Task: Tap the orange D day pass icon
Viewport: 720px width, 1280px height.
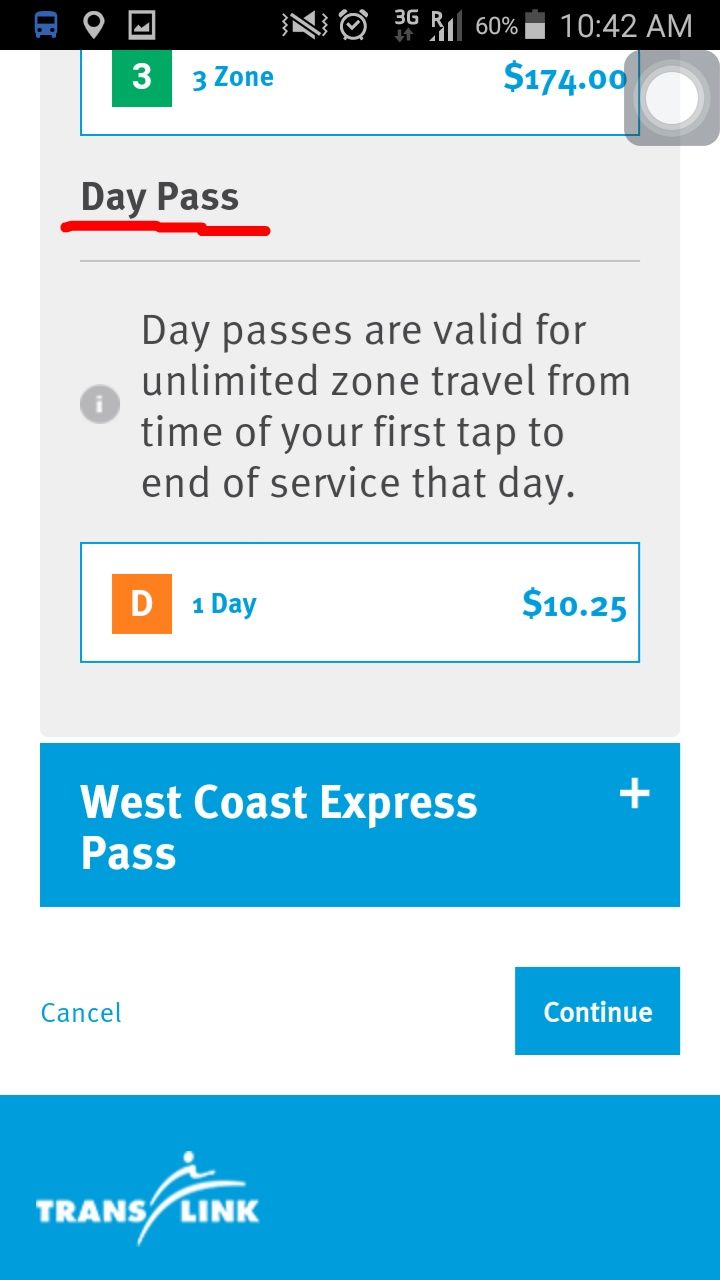Action: click(x=142, y=604)
